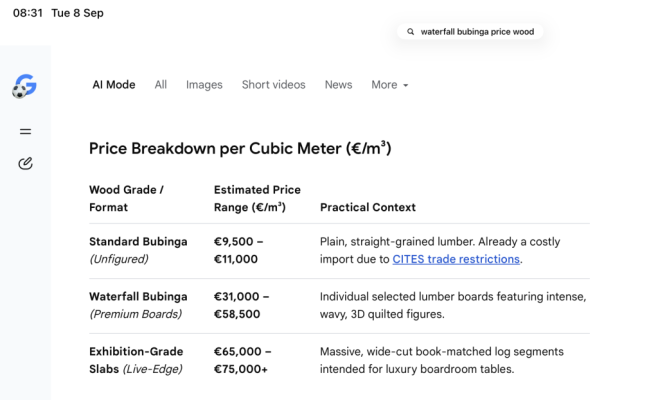Switch to the AI Mode tab
This screenshot has height=400, width=658.
coord(114,85)
